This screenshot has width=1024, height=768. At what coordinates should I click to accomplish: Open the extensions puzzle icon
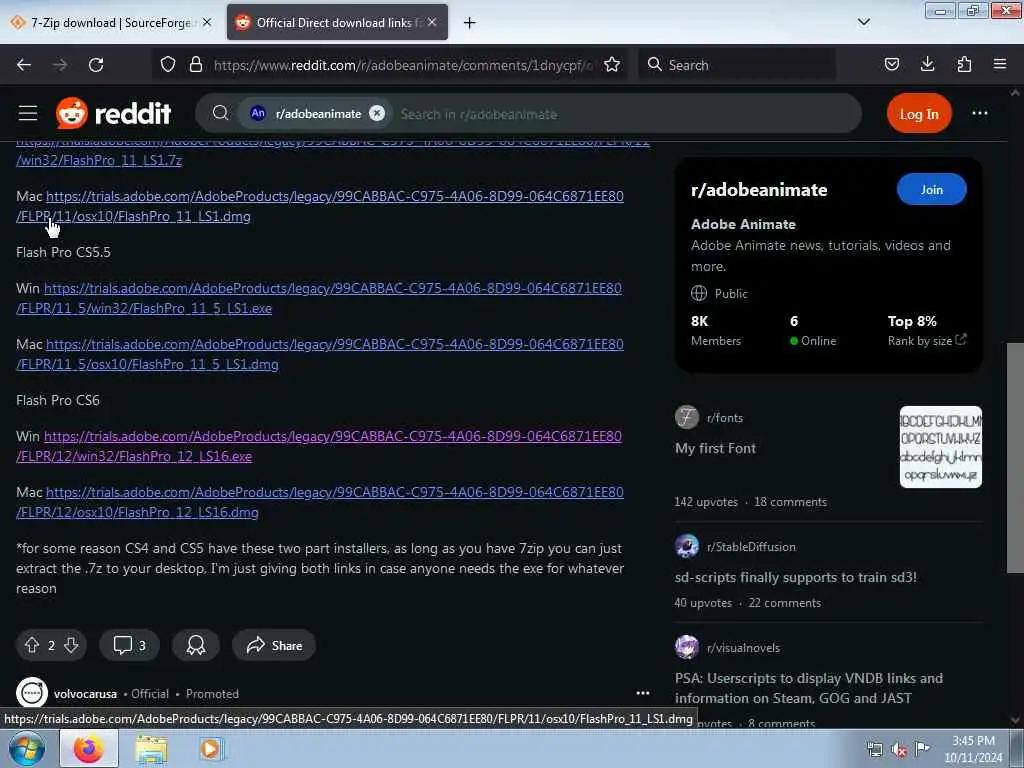coord(964,65)
